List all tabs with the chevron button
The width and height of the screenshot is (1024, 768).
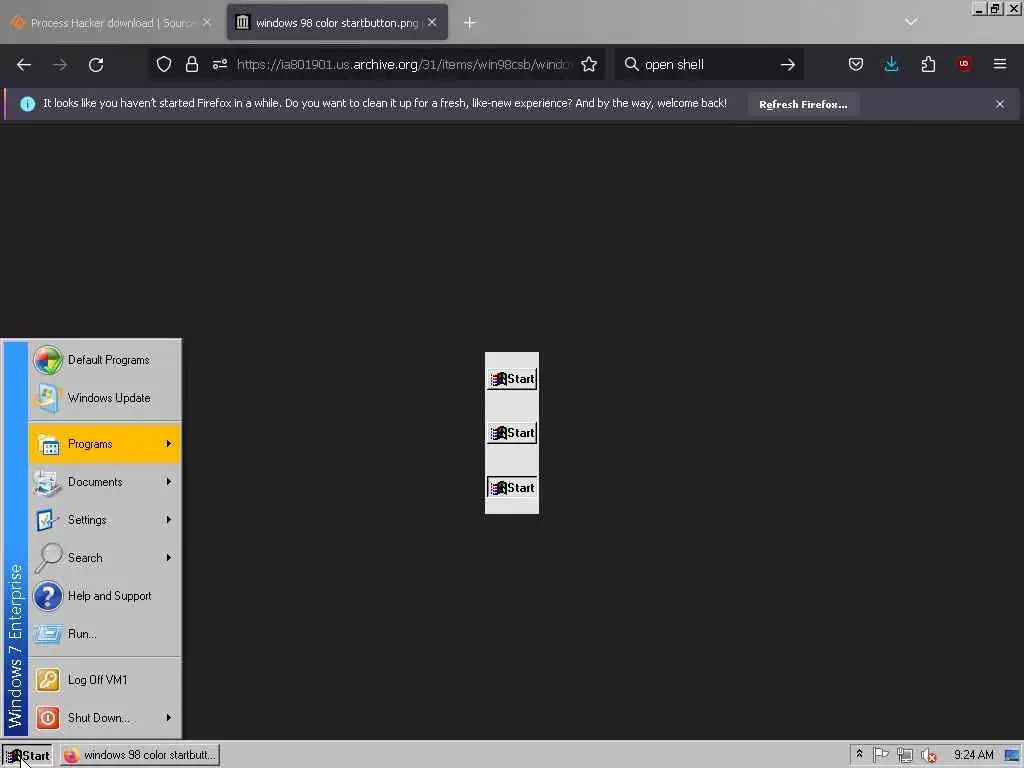coord(911,22)
